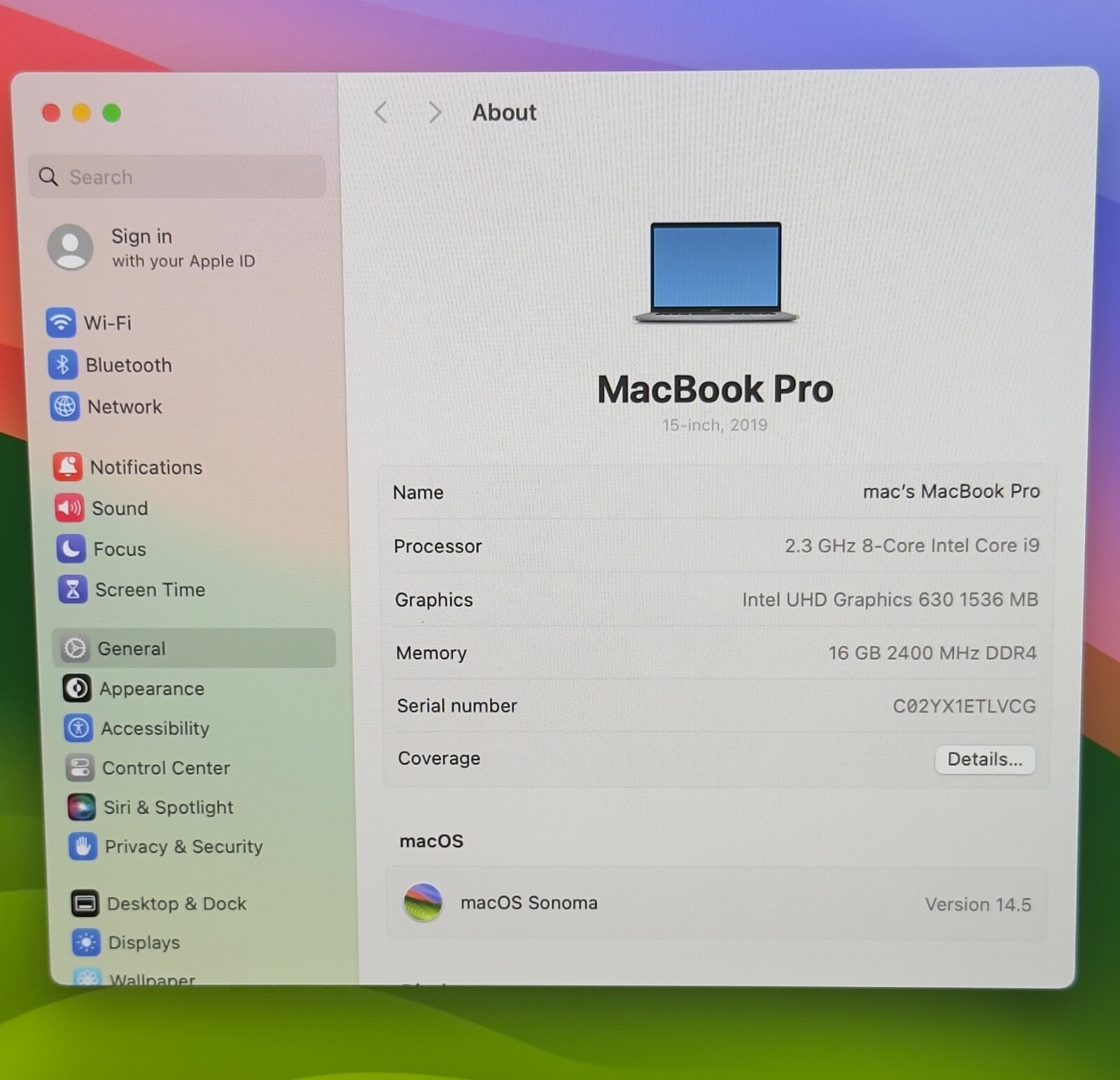Screen dimensions: 1120x1080
Task: Select serial number C02YX1ETLVCG
Action: (964, 706)
